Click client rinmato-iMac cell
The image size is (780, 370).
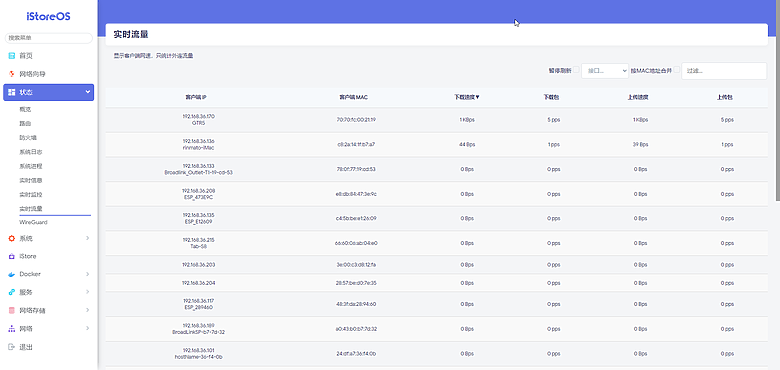[x=198, y=144]
